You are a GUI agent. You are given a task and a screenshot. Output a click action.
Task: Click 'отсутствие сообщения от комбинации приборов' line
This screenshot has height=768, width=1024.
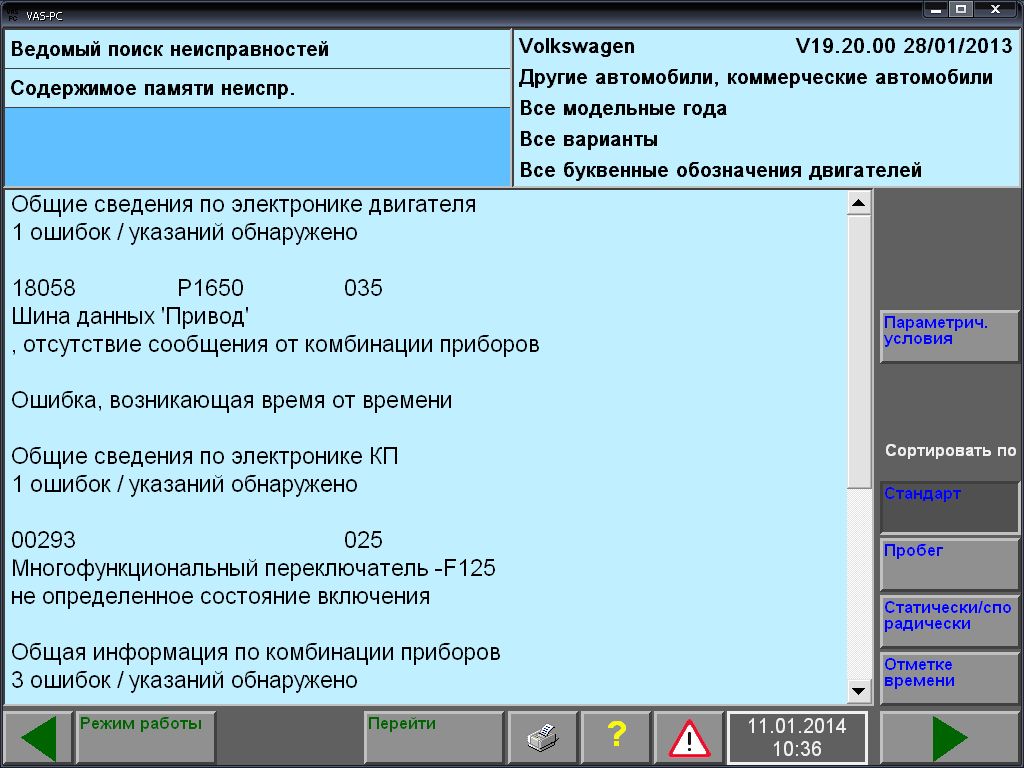pos(276,344)
